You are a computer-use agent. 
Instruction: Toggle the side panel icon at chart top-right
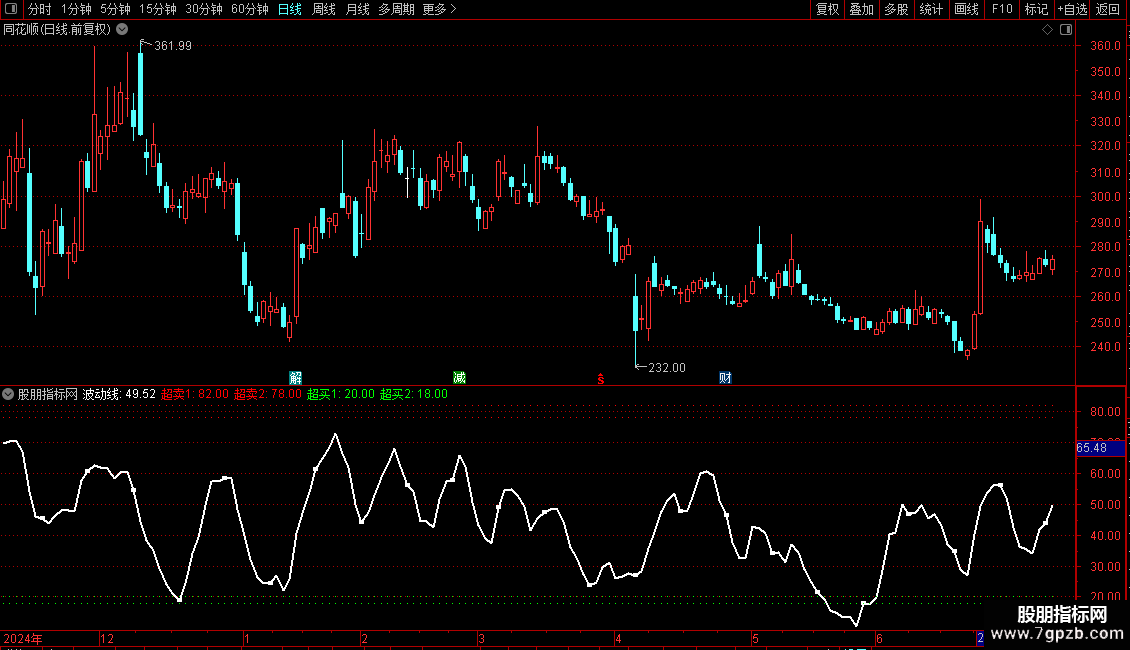1066,30
